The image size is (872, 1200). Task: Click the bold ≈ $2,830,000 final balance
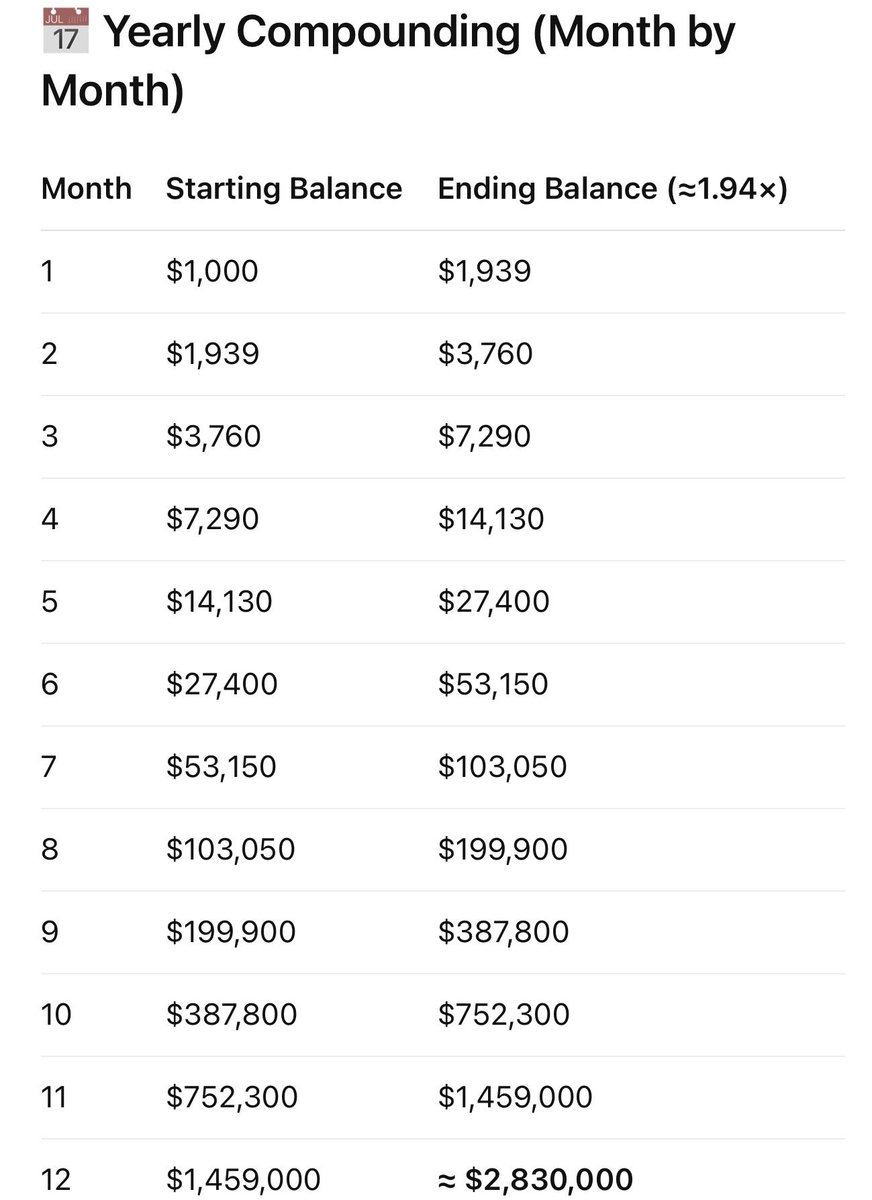point(535,1179)
